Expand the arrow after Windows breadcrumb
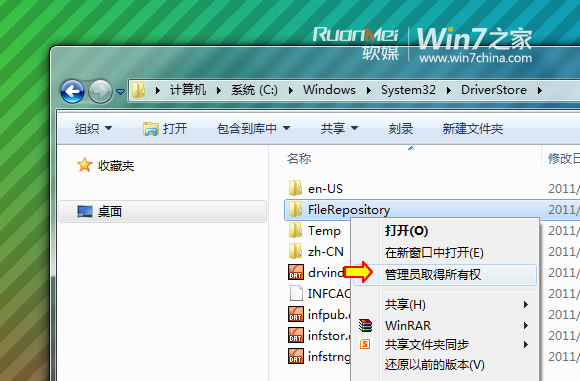Screen dimensions: 580x381 [x=368, y=90]
